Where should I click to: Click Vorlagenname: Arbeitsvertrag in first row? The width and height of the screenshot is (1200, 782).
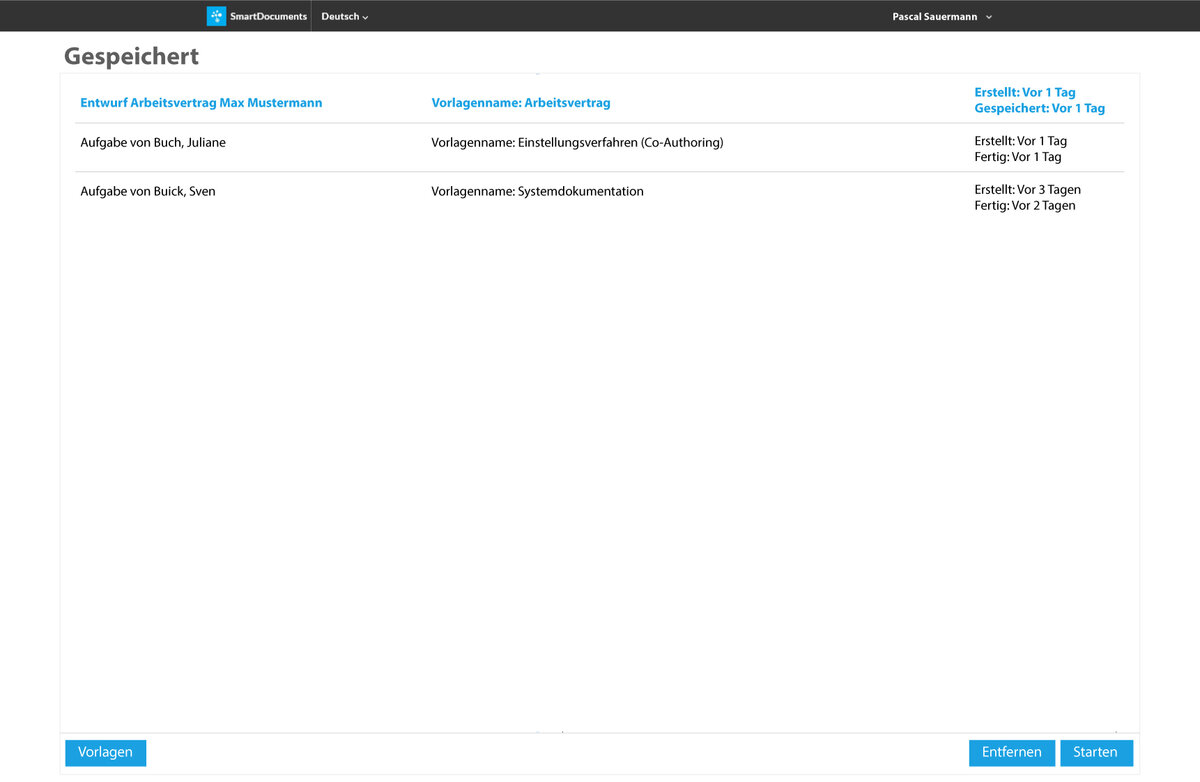coord(520,103)
